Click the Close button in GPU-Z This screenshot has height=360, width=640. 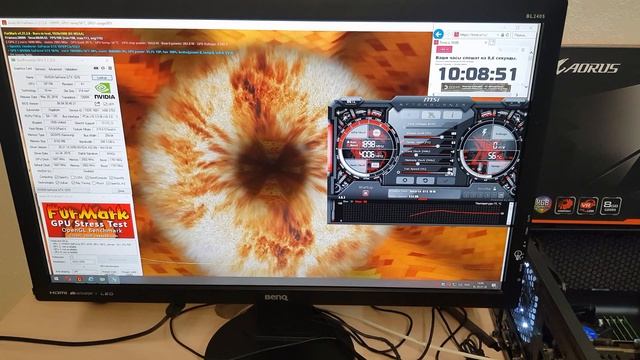point(121,191)
